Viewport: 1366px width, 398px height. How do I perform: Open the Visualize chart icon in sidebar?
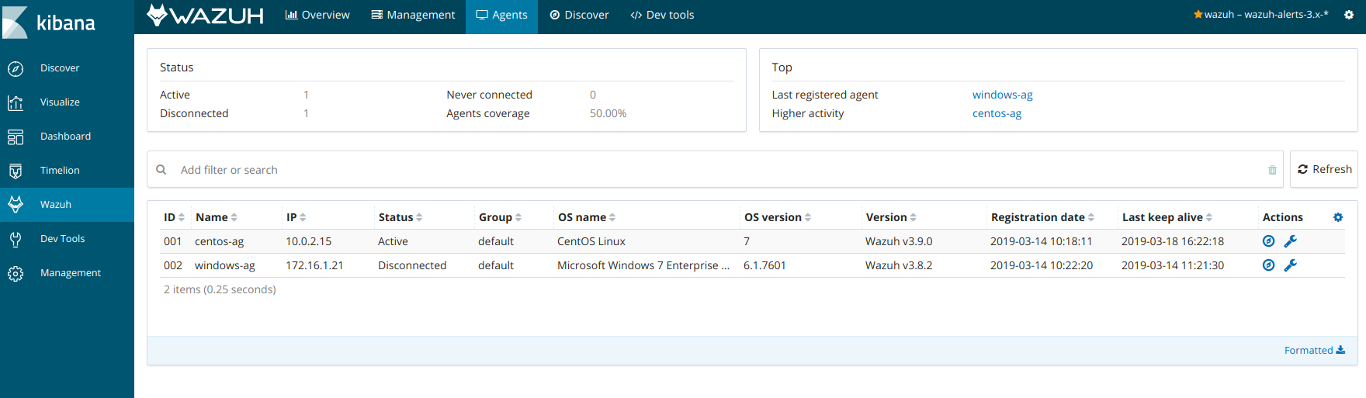(x=15, y=102)
